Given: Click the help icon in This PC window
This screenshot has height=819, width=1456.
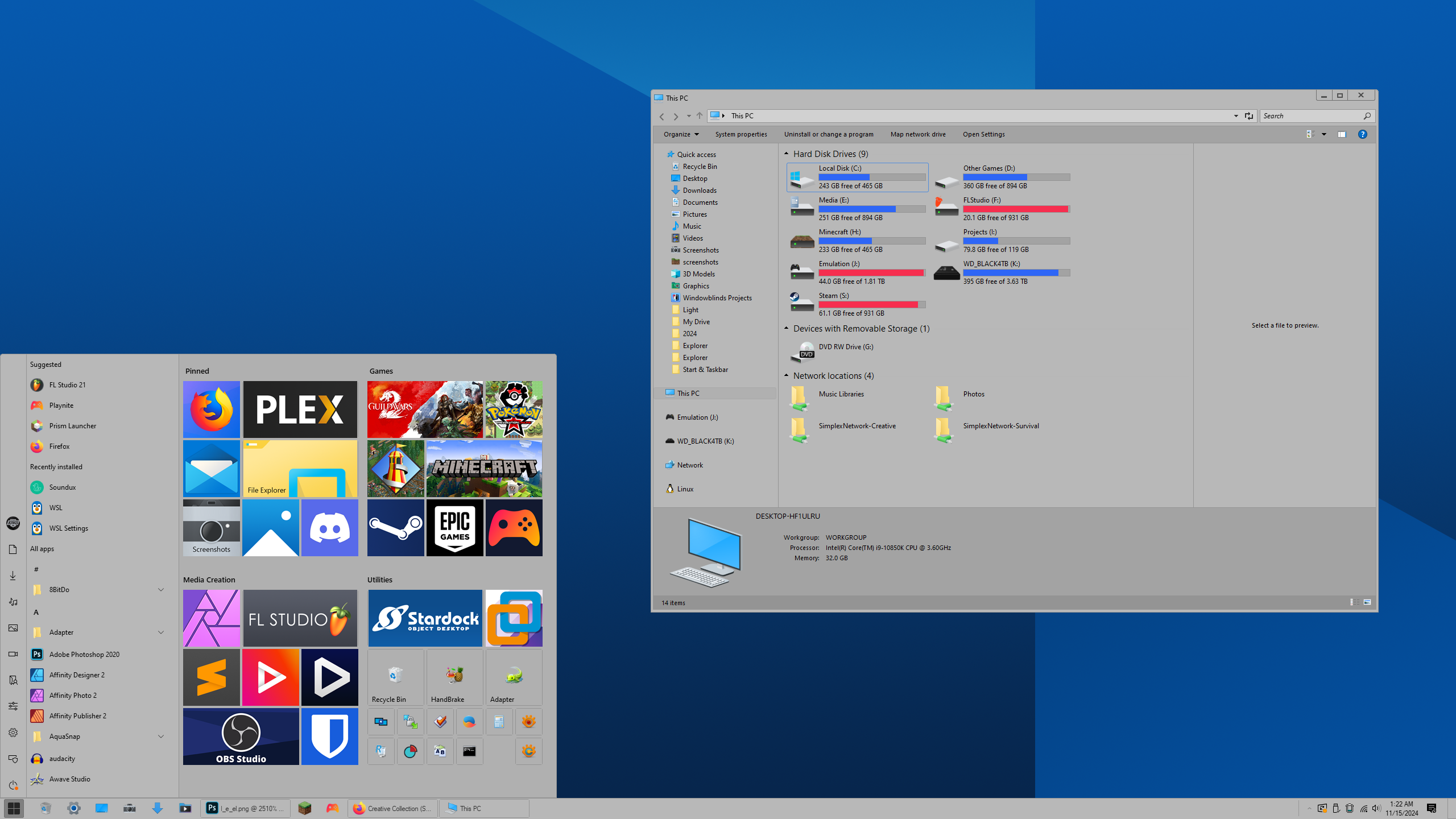Looking at the screenshot, I should point(1363,134).
